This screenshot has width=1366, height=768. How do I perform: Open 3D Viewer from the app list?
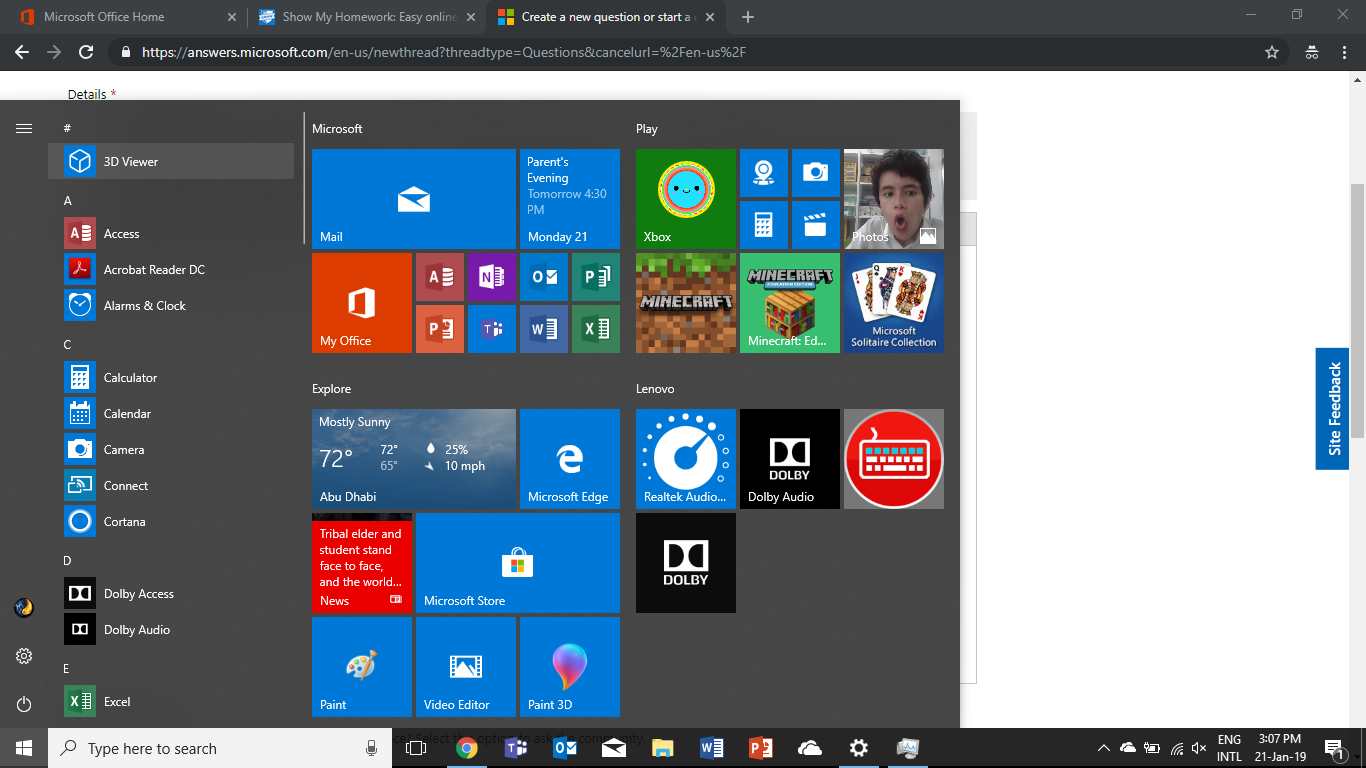(171, 162)
